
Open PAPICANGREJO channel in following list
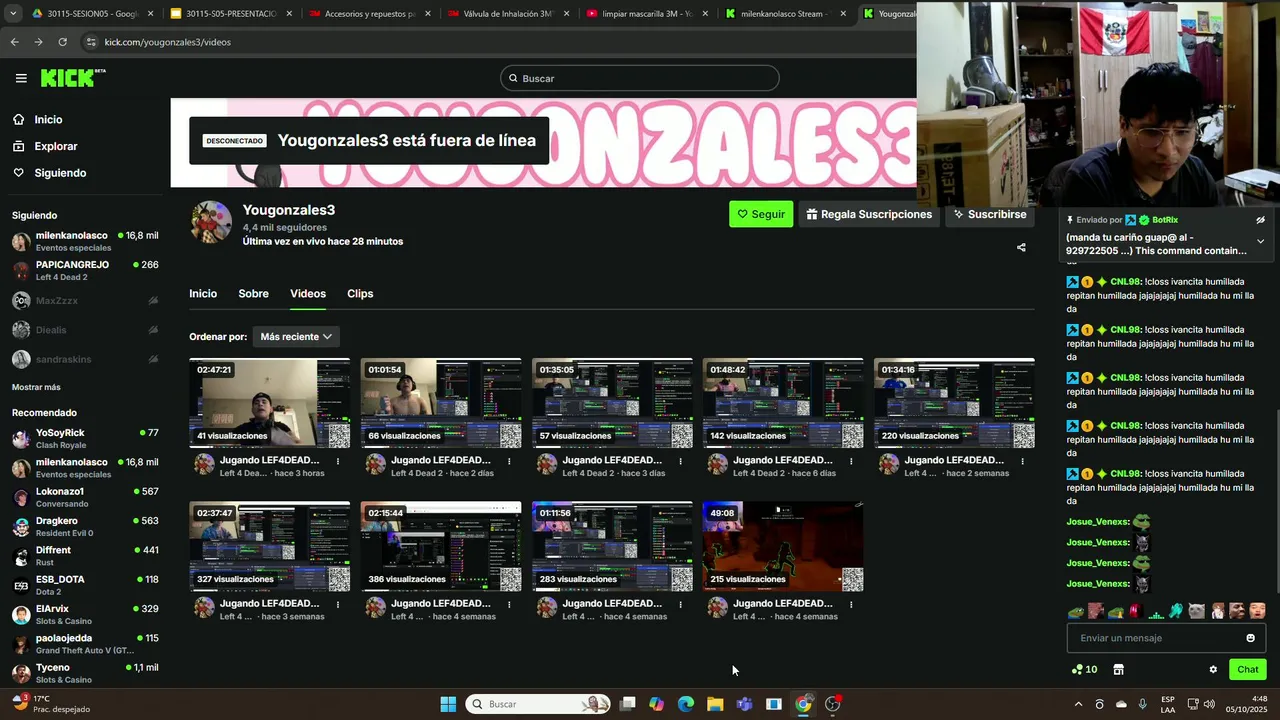85,271
